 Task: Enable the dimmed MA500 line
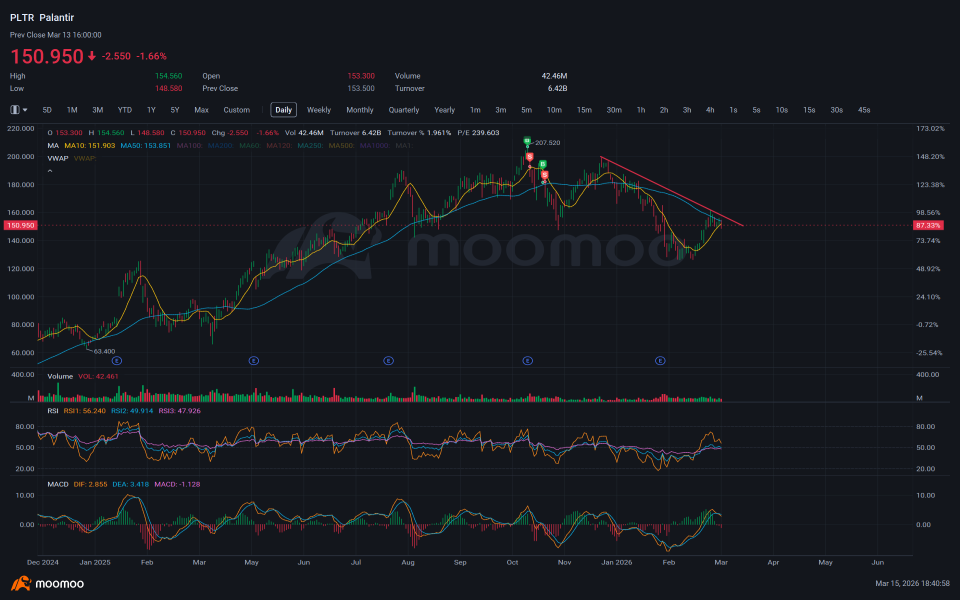pyautogui.click(x=342, y=146)
